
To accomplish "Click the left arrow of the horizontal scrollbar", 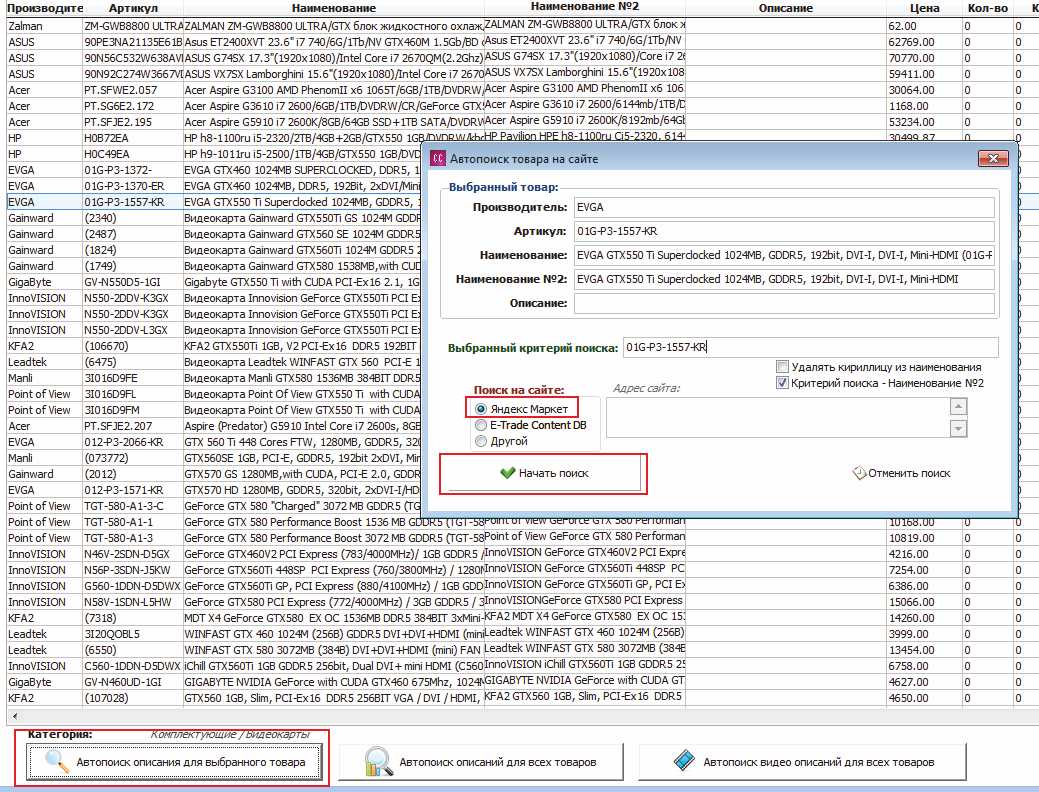I will coord(15,716).
